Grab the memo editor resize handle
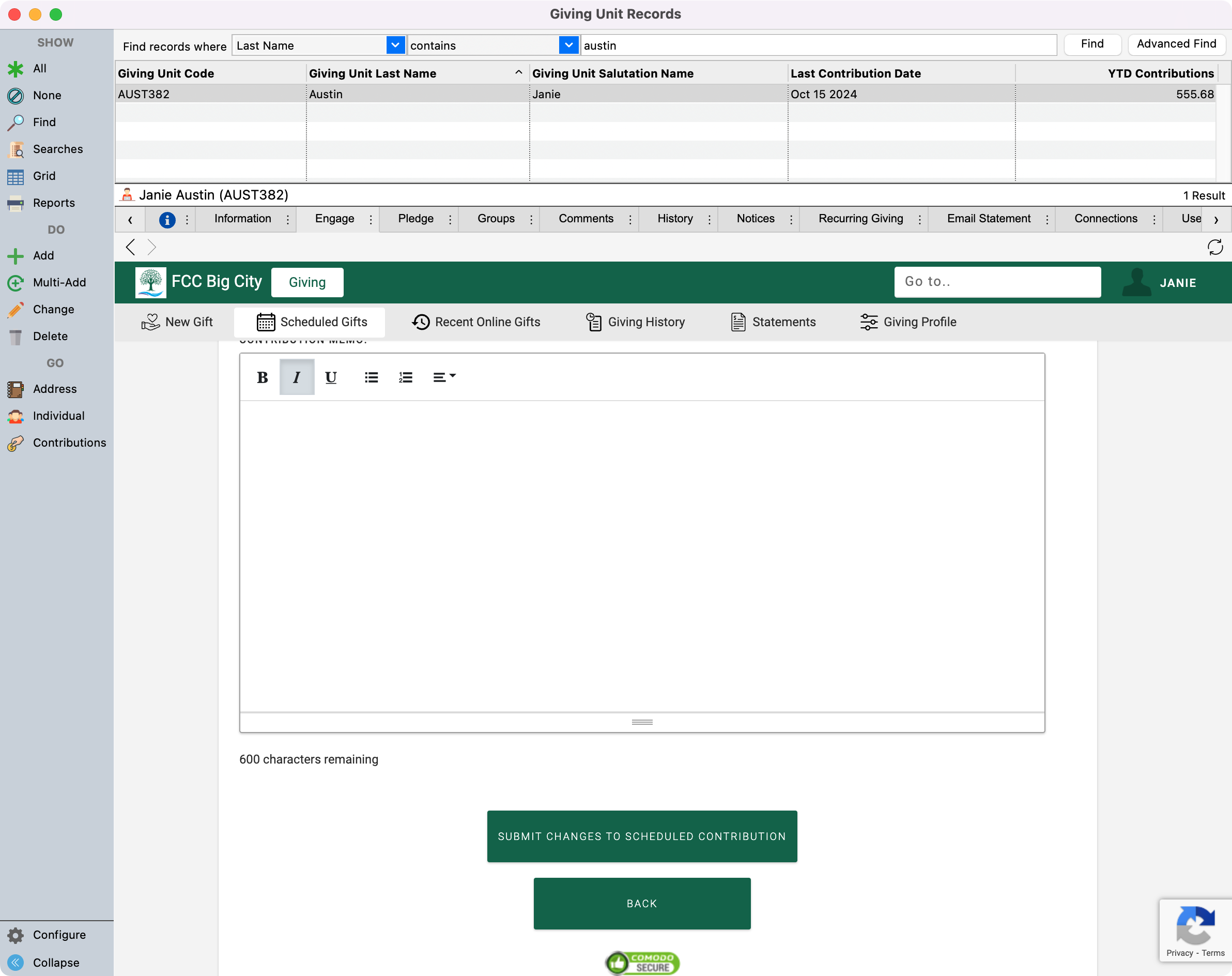Image resolution: width=1232 pixels, height=976 pixels. click(x=642, y=722)
